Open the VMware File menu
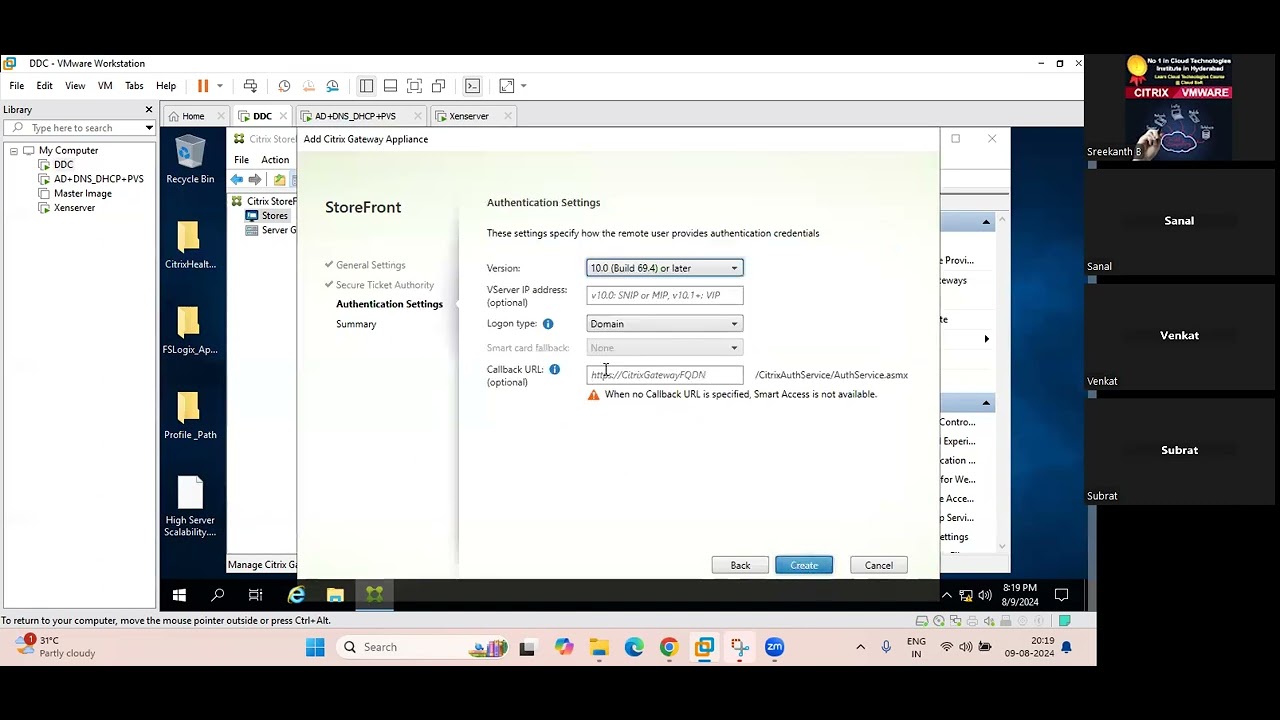 17,86
